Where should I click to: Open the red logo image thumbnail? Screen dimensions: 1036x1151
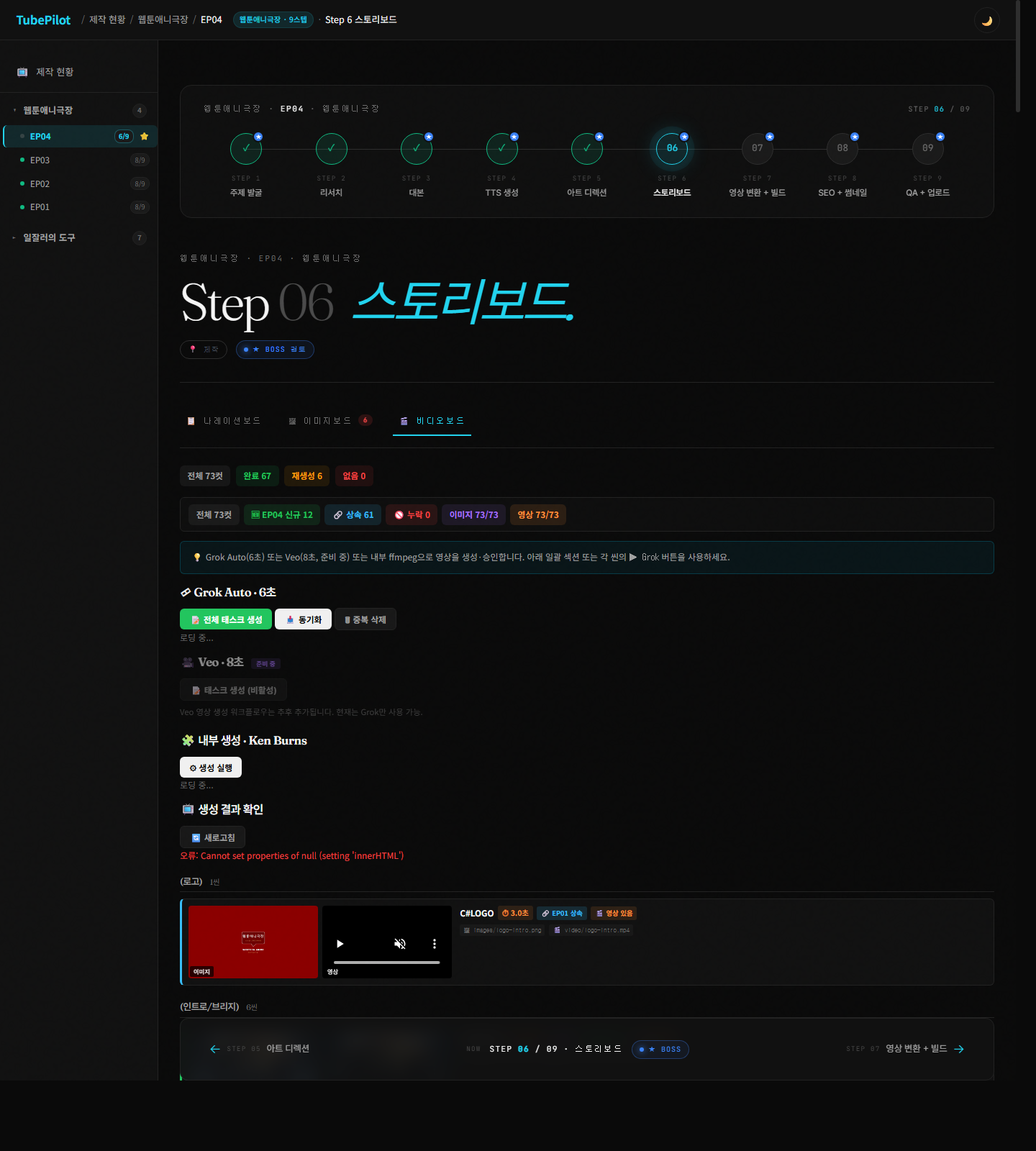pyautogui.click(x=253, y=942)
